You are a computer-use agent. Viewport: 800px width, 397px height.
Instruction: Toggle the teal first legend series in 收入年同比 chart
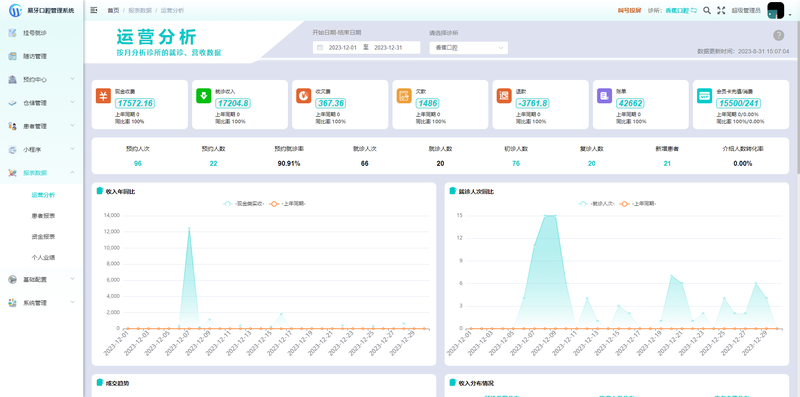243,204
